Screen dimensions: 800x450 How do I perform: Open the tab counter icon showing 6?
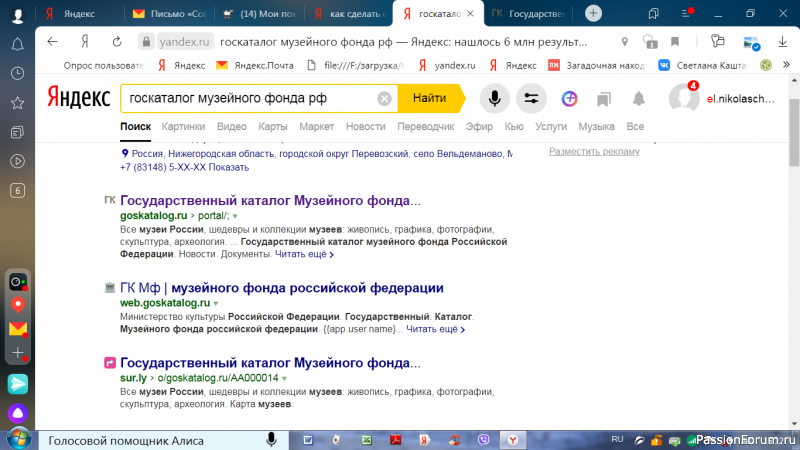17,191
